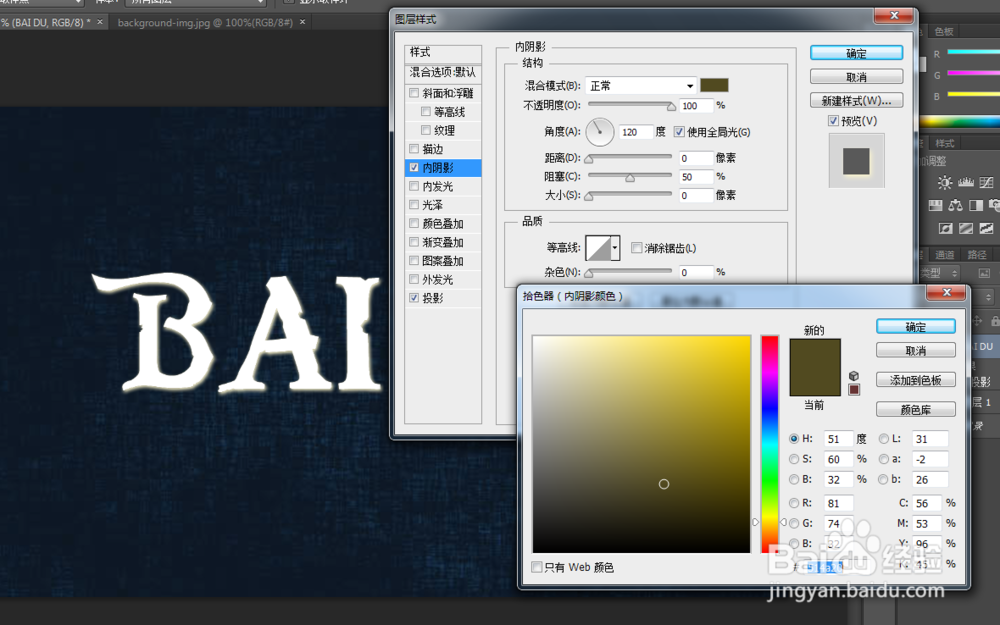Select the R red radio button
Viewport: 1000px width, 625px height.
(794, 503)
